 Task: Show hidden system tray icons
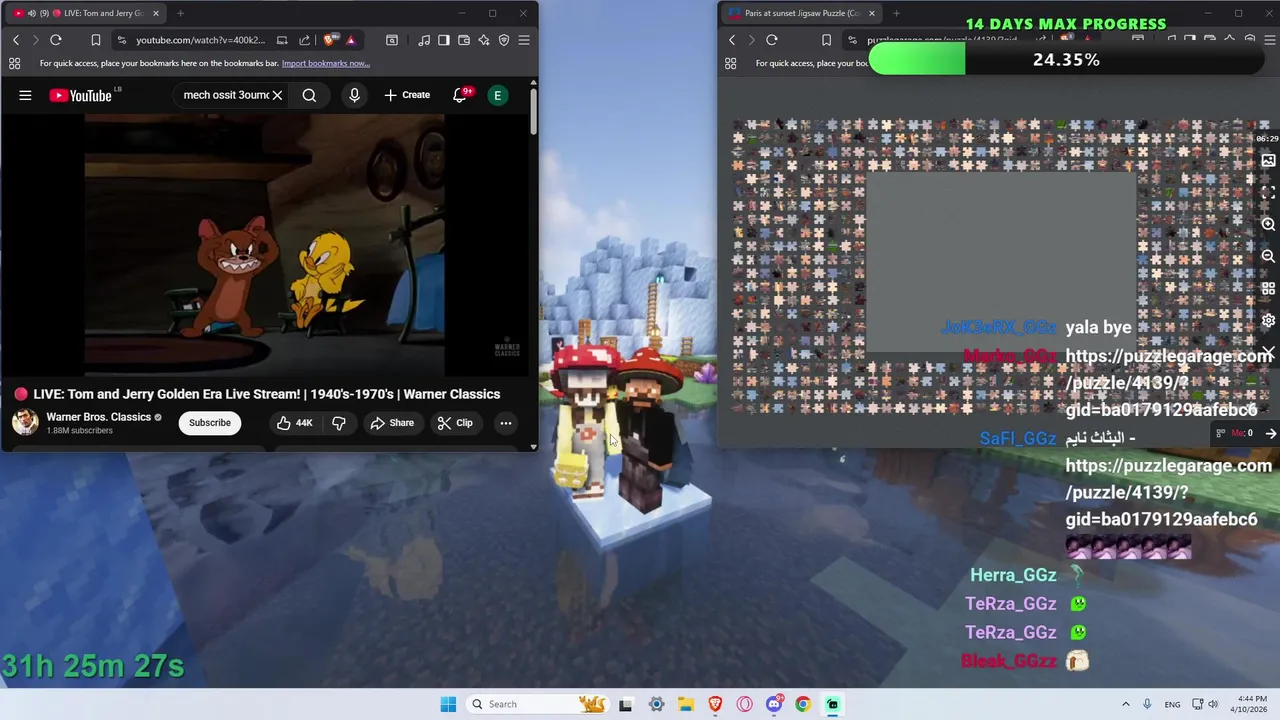pos(1125,704)
